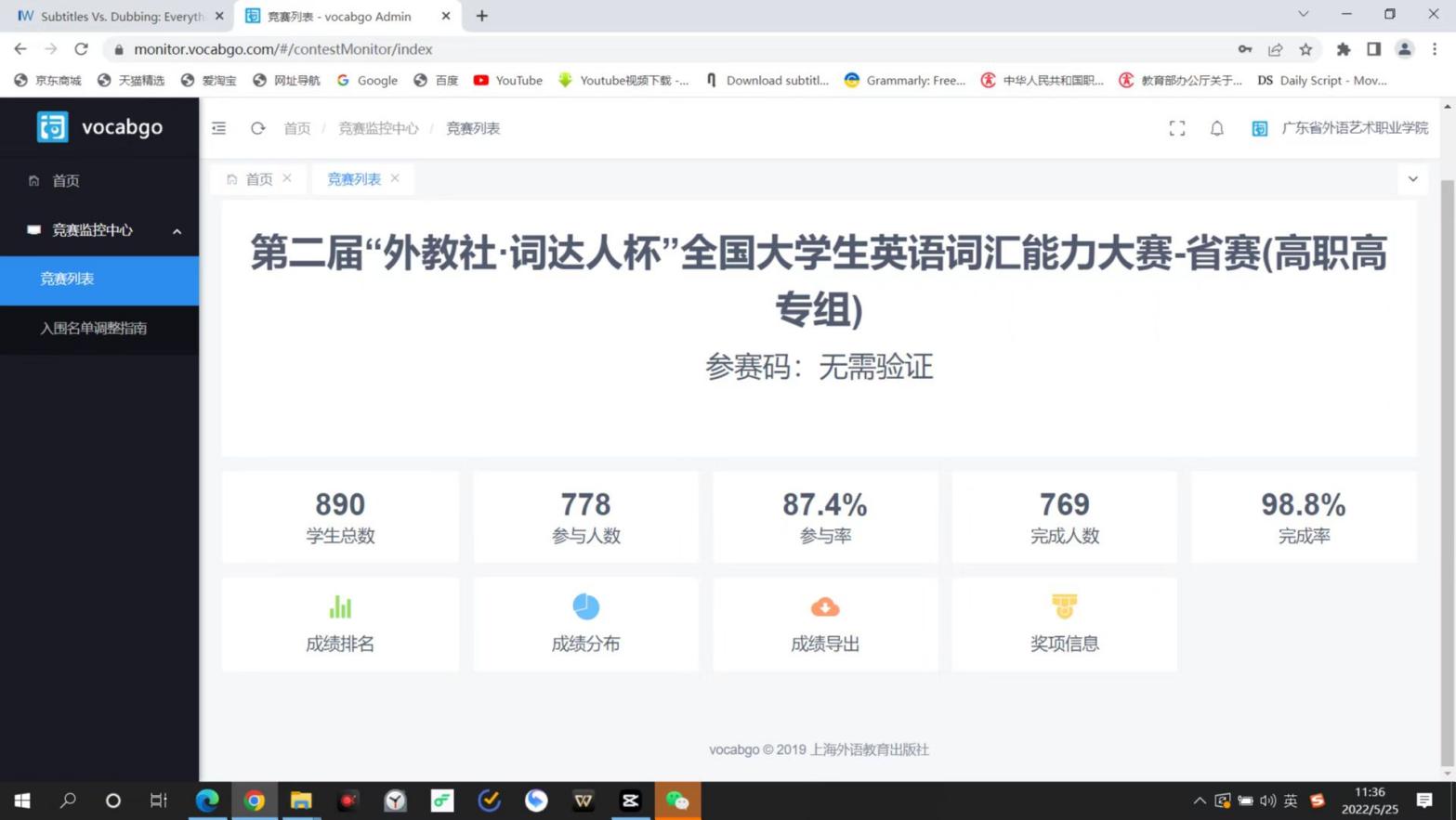Close the 竞赛列表 page tab

click(395, 178)
